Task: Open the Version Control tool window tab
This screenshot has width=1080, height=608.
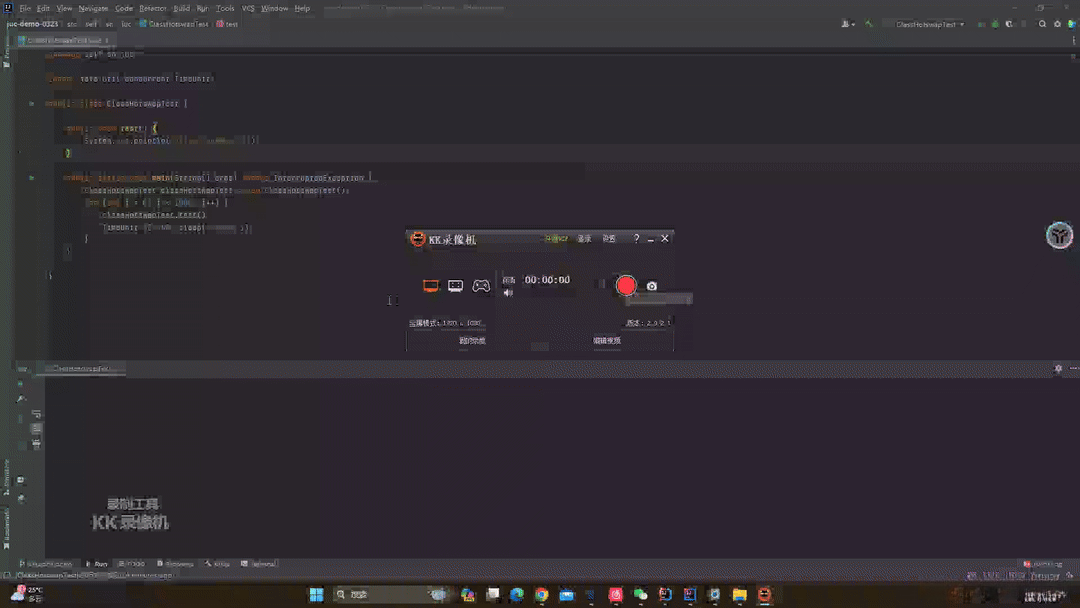Action: point(45,563)
